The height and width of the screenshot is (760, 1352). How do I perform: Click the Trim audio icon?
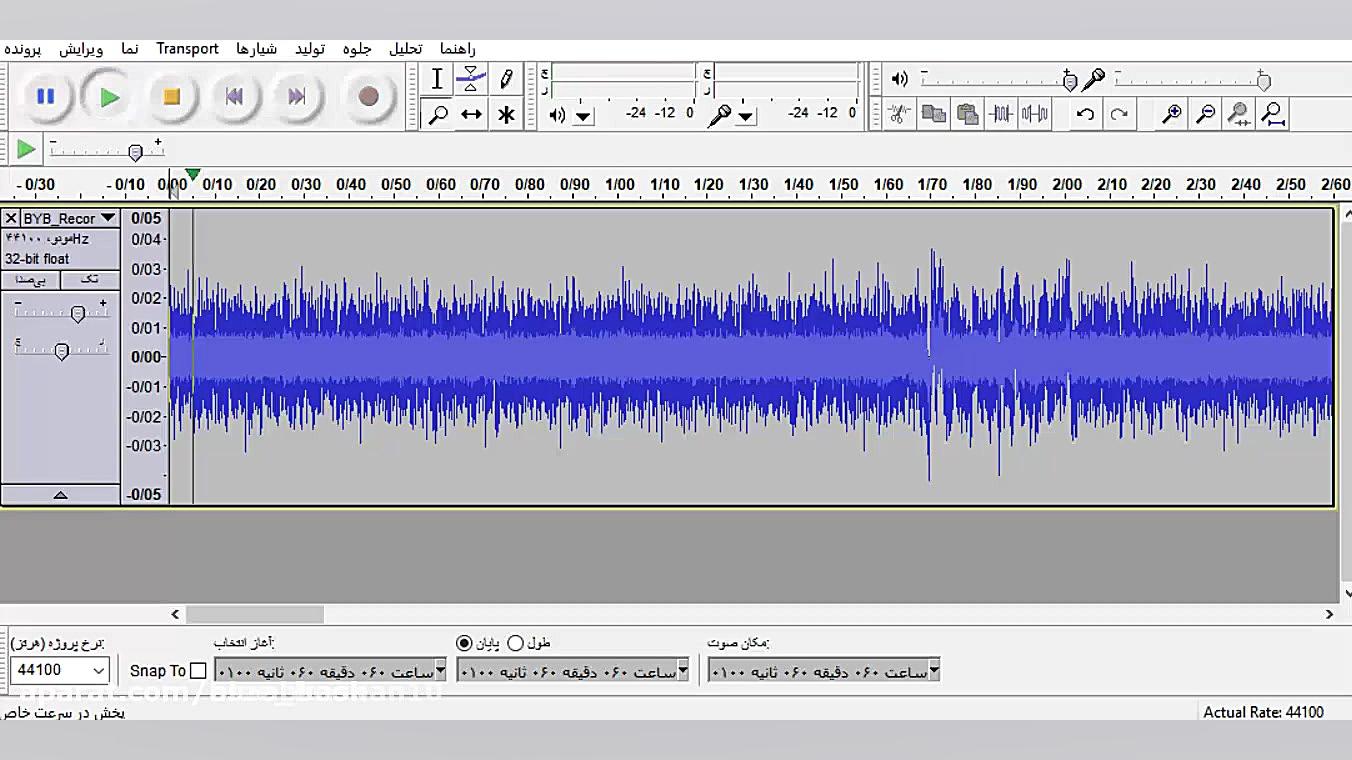pos(1001,113)
